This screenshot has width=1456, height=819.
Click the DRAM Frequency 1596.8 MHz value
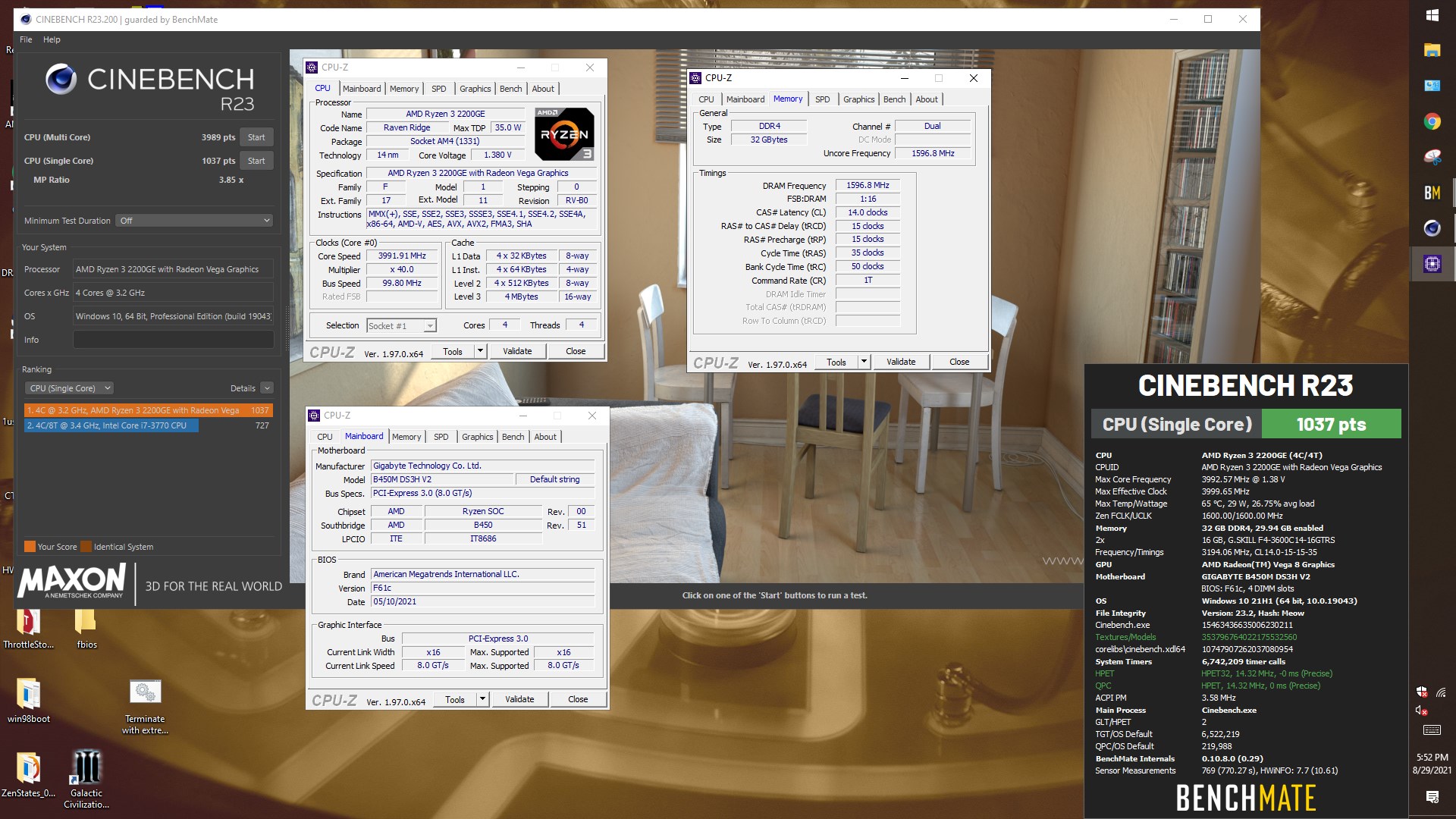click(868, 185)
